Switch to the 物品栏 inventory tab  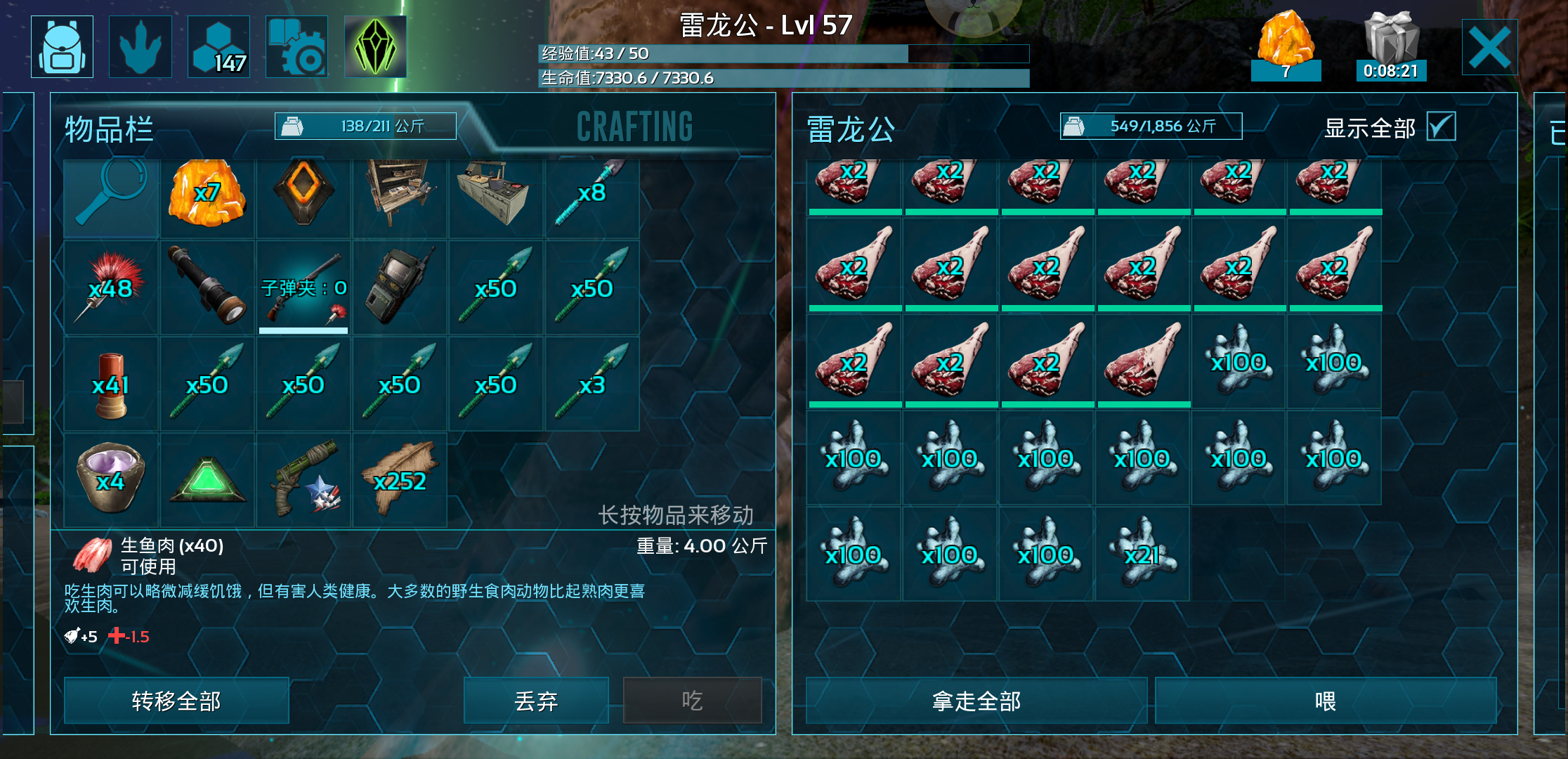coord(109,129)
